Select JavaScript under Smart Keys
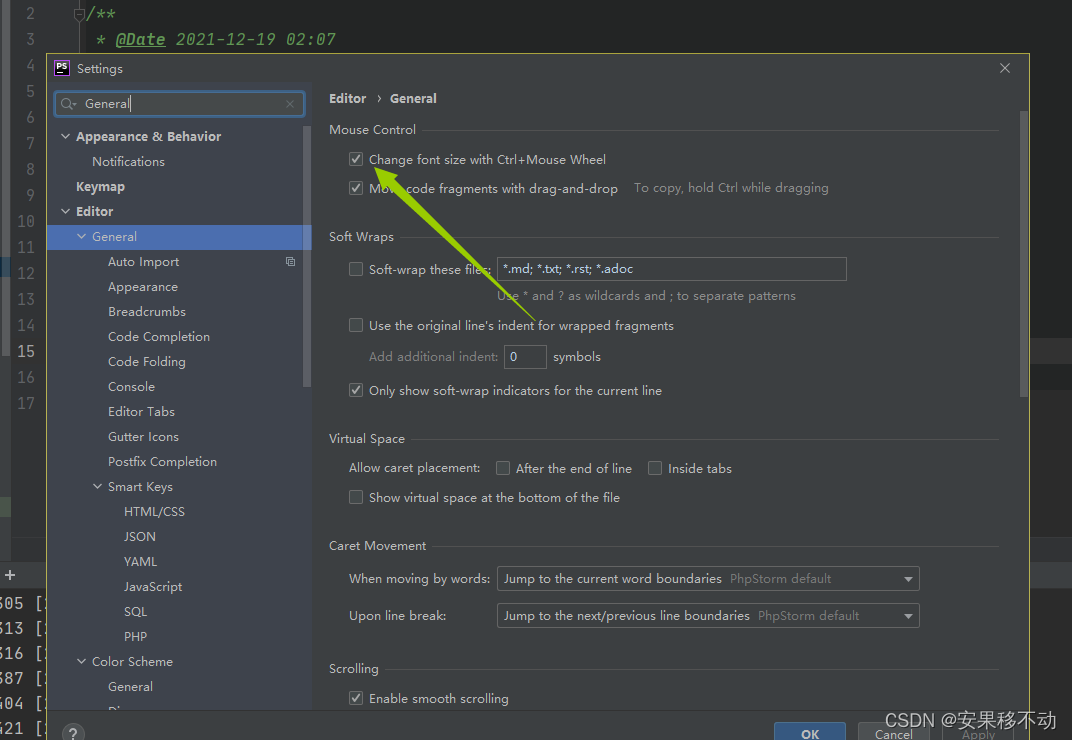The height and width of the screenshot is (740, 1072). click(x=153, y=587)
